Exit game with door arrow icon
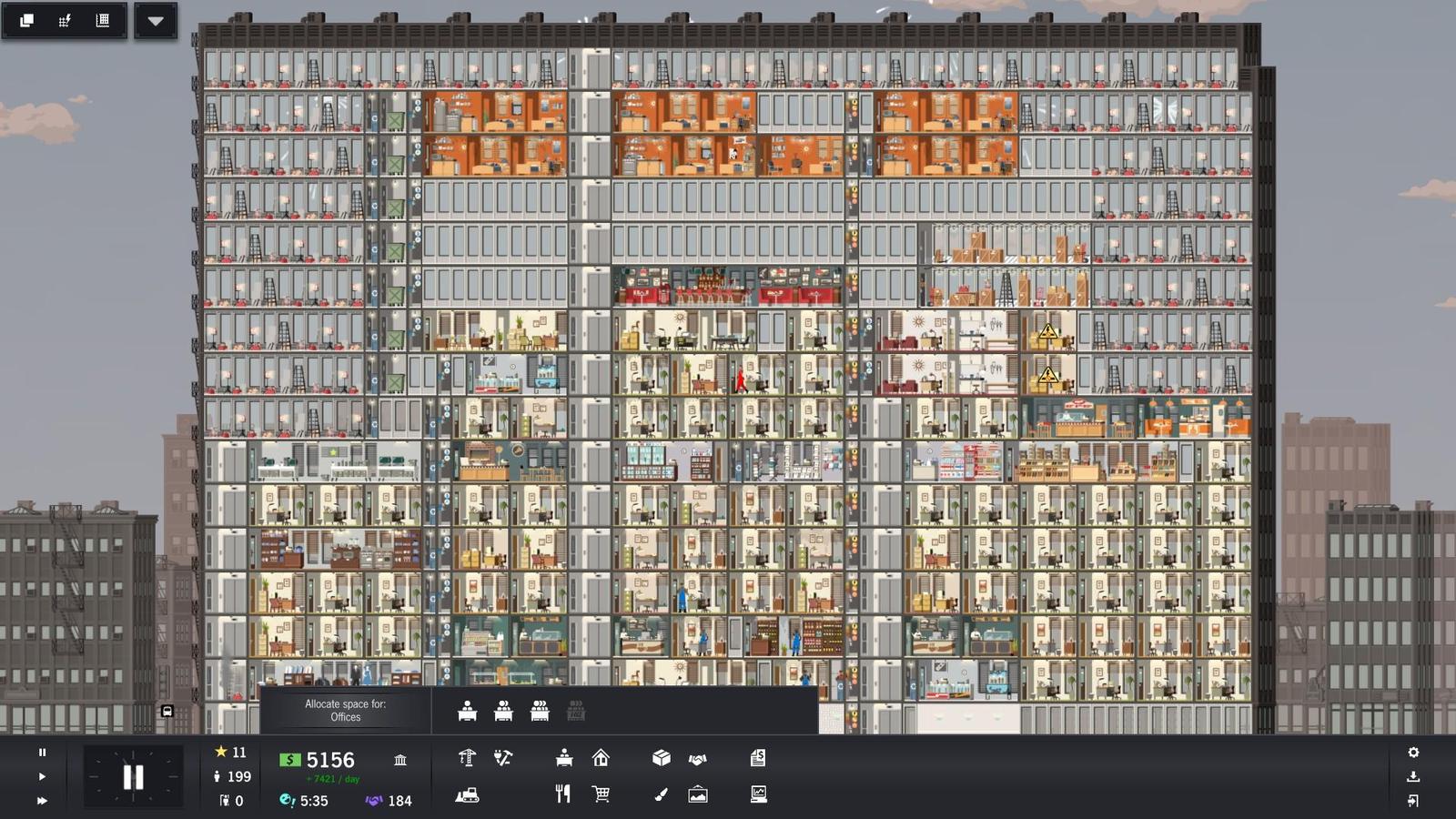Viewport: 1456px width, 819px height. [1413, 801]
